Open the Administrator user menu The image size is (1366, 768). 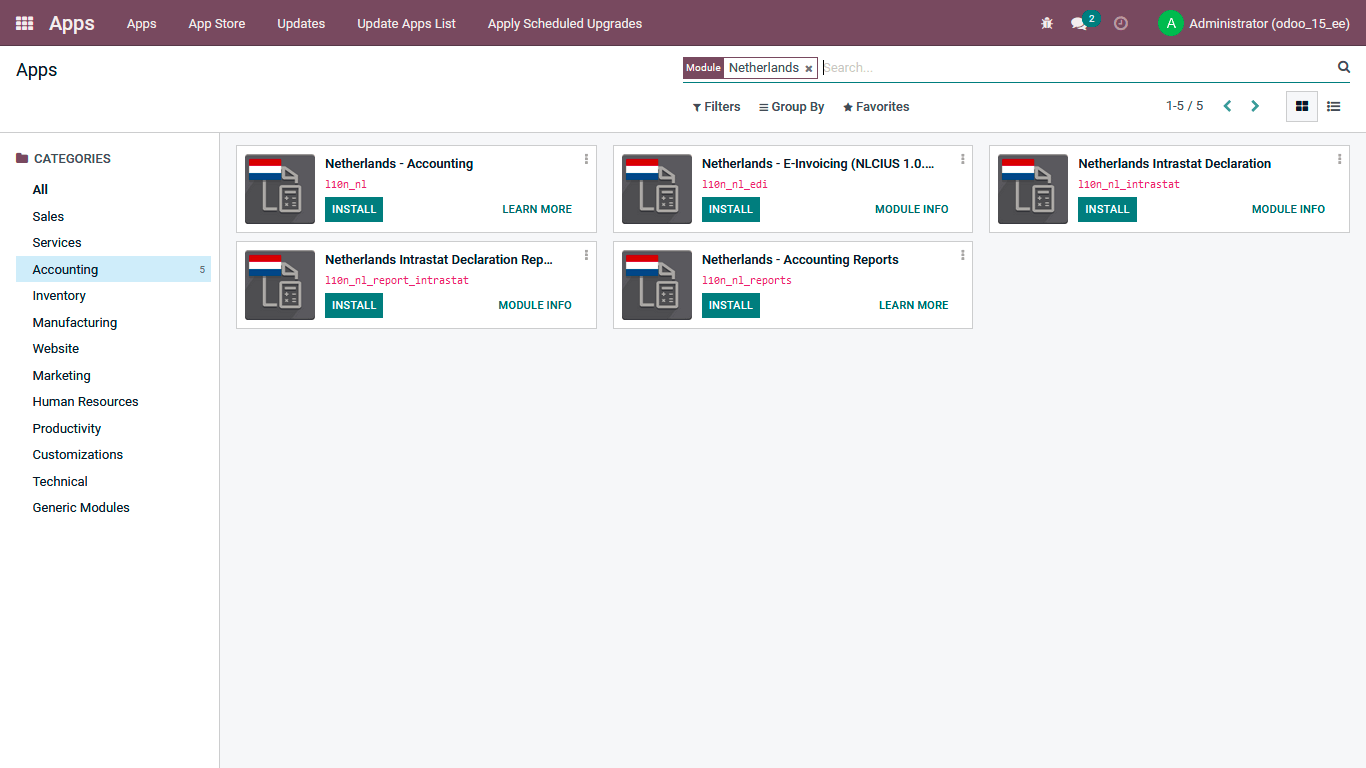(x=1254, y=23)
